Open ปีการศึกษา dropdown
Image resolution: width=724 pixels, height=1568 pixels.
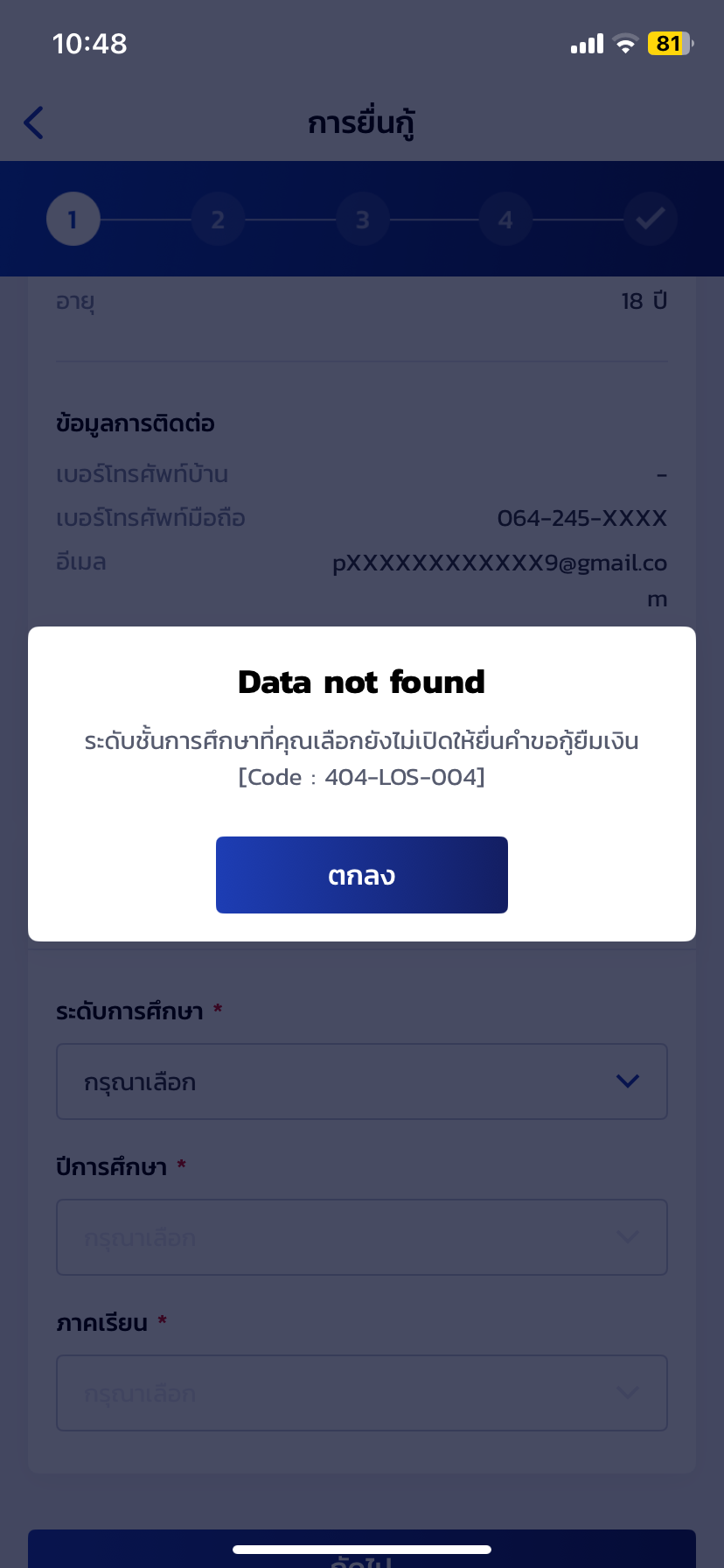pos(362,1237)
